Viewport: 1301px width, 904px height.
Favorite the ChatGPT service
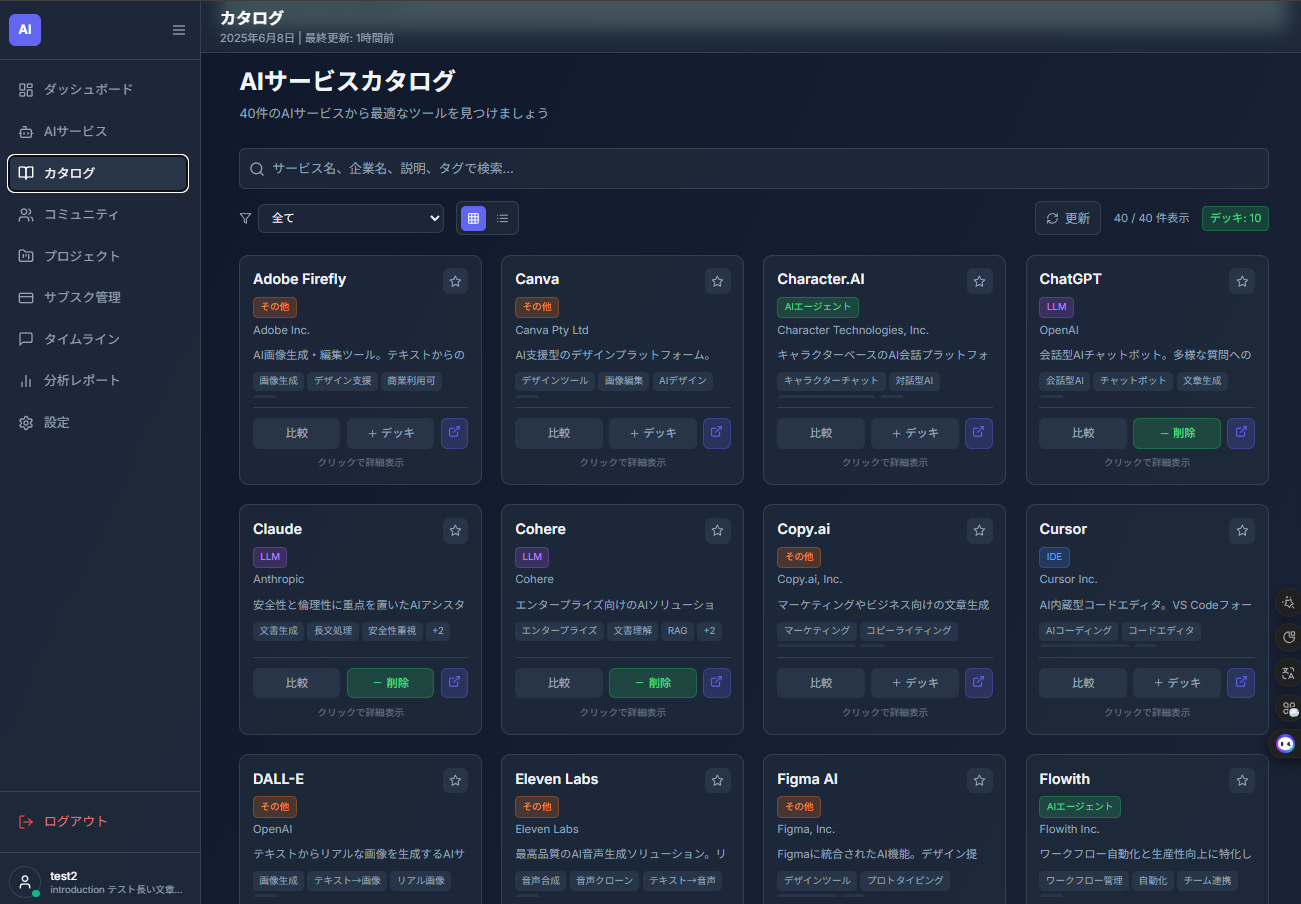point(1242,281)
